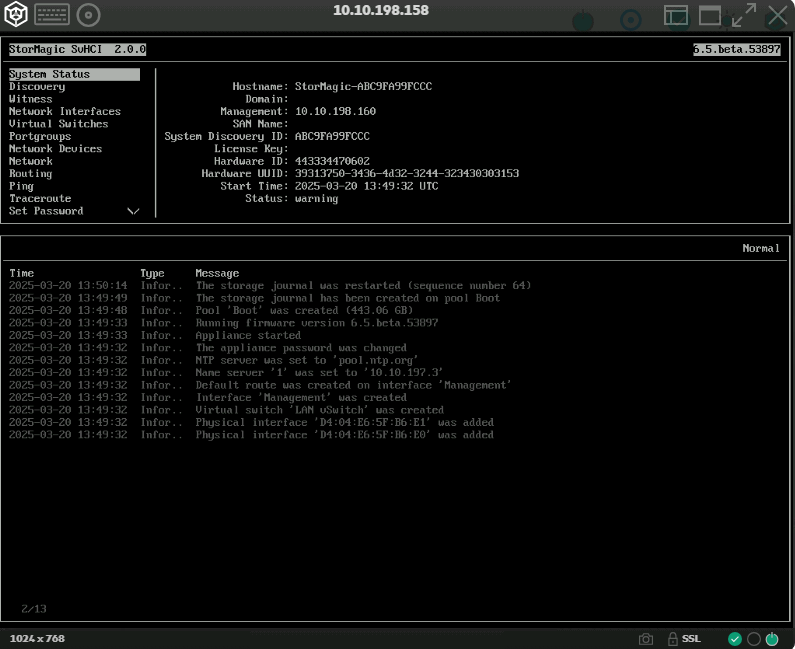Open the Network Interfaces menu entry
Image resolution: width=795 pixels, height=649 pixels.
pyautogui.click(x=65, y=112)
